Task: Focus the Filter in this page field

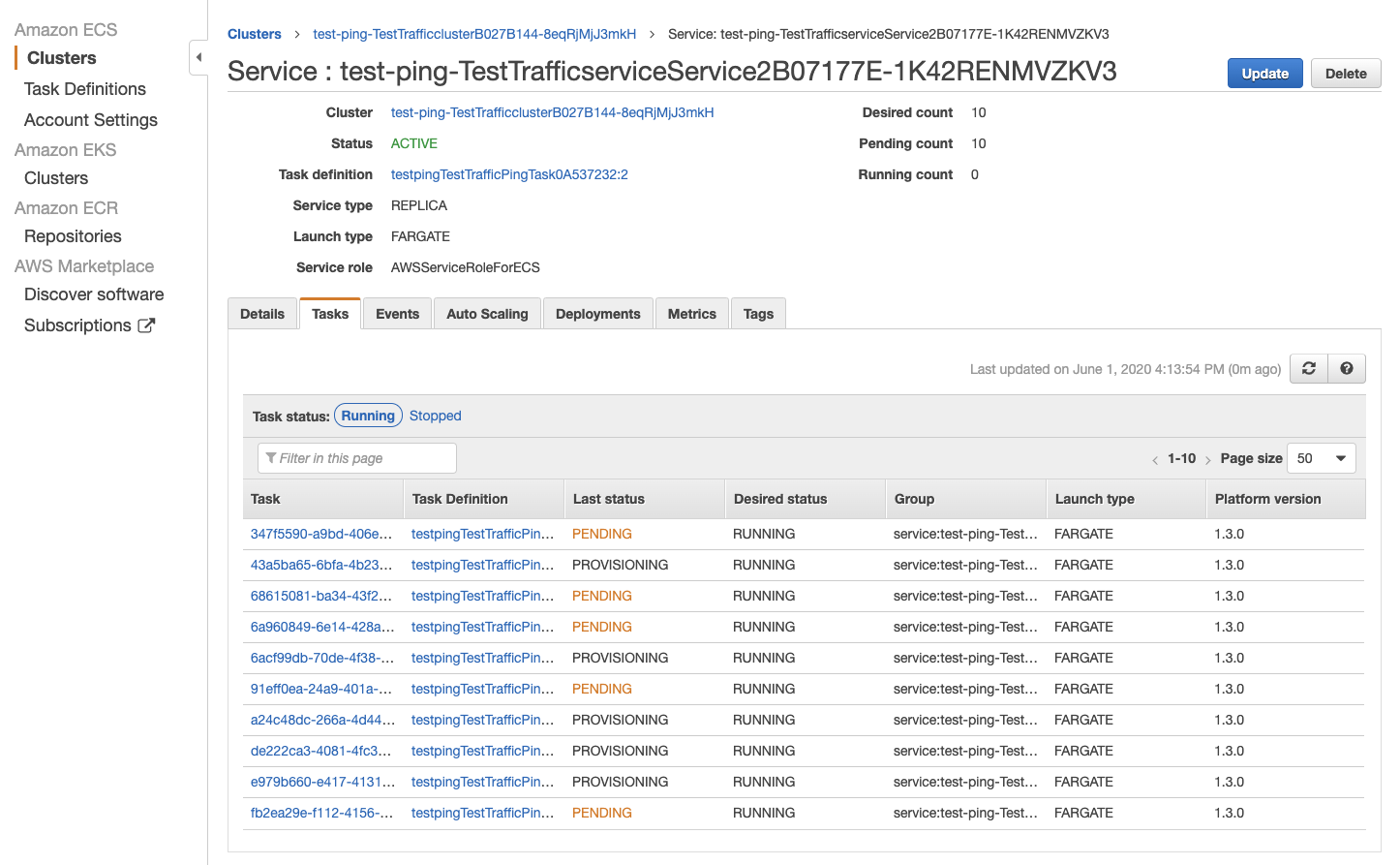Action: (357, 458)
